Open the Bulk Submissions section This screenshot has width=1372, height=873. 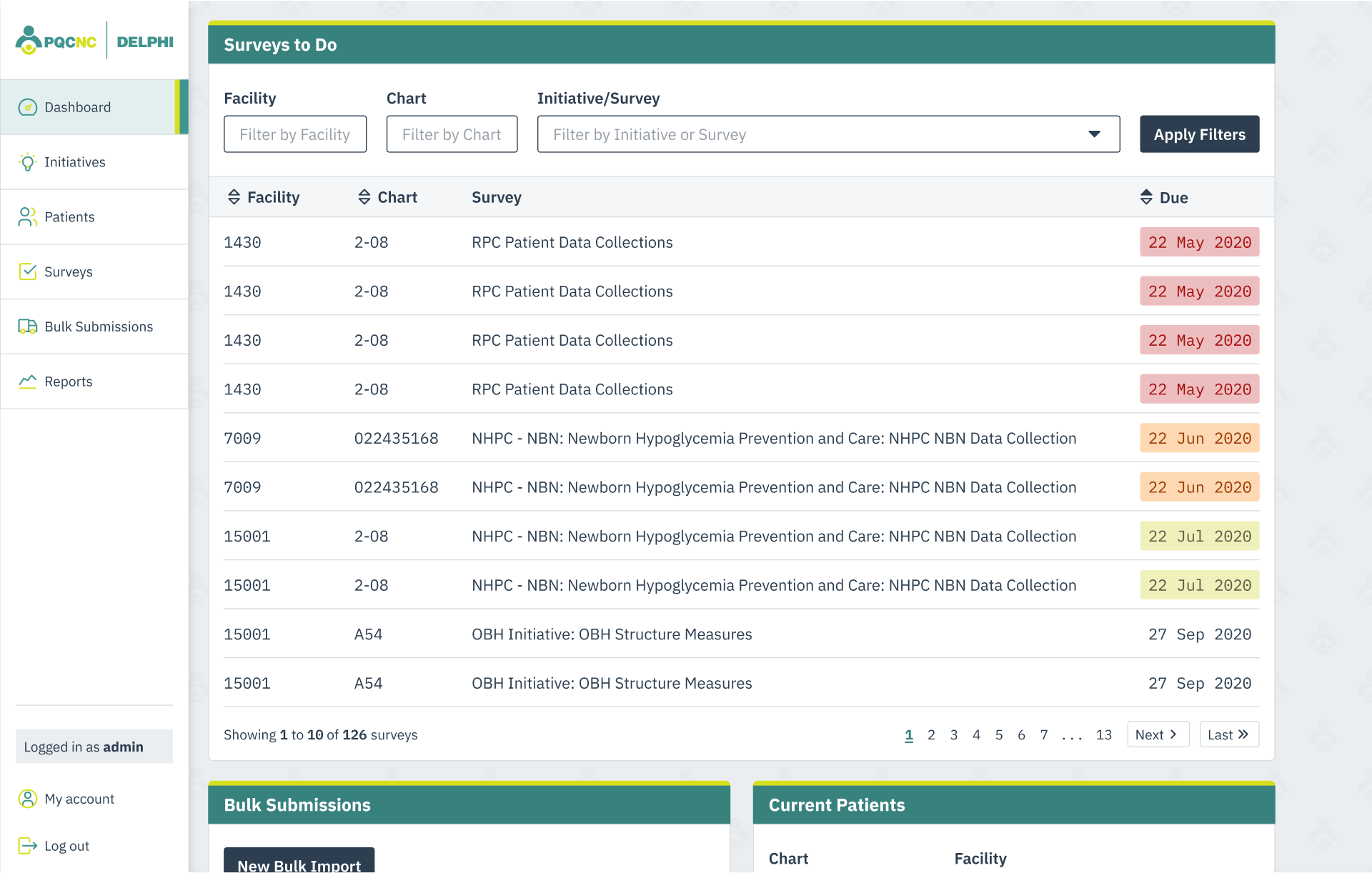tap(94, 326)
